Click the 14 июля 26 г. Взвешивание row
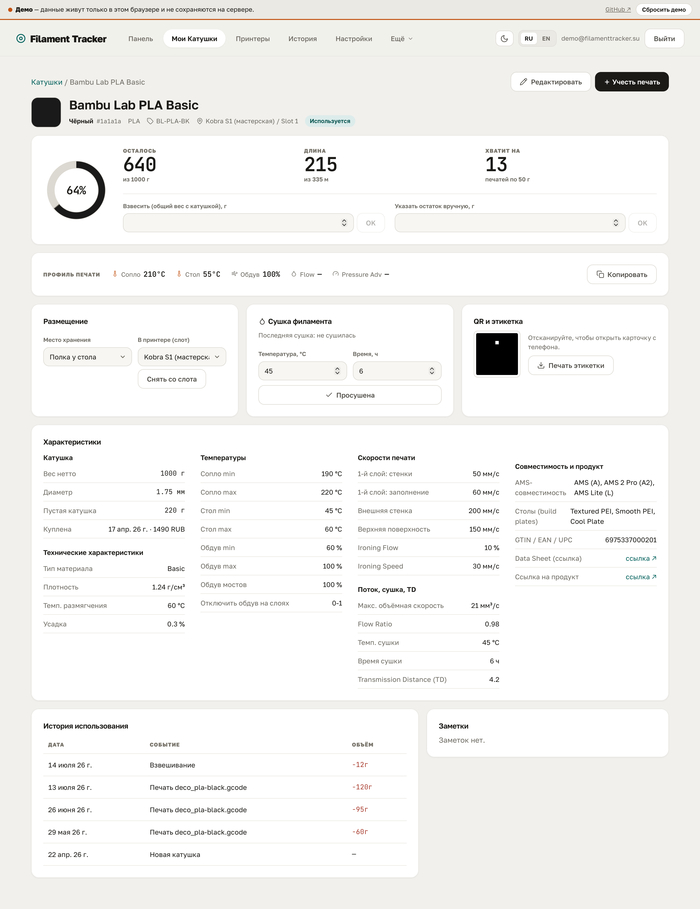The image size is (700, 909). coord(225,765)
